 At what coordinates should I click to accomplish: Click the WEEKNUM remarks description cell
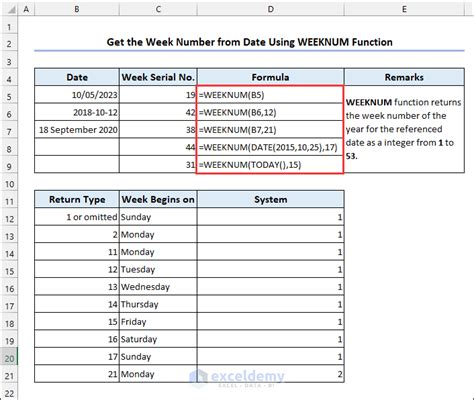click(x=404, y=129)
